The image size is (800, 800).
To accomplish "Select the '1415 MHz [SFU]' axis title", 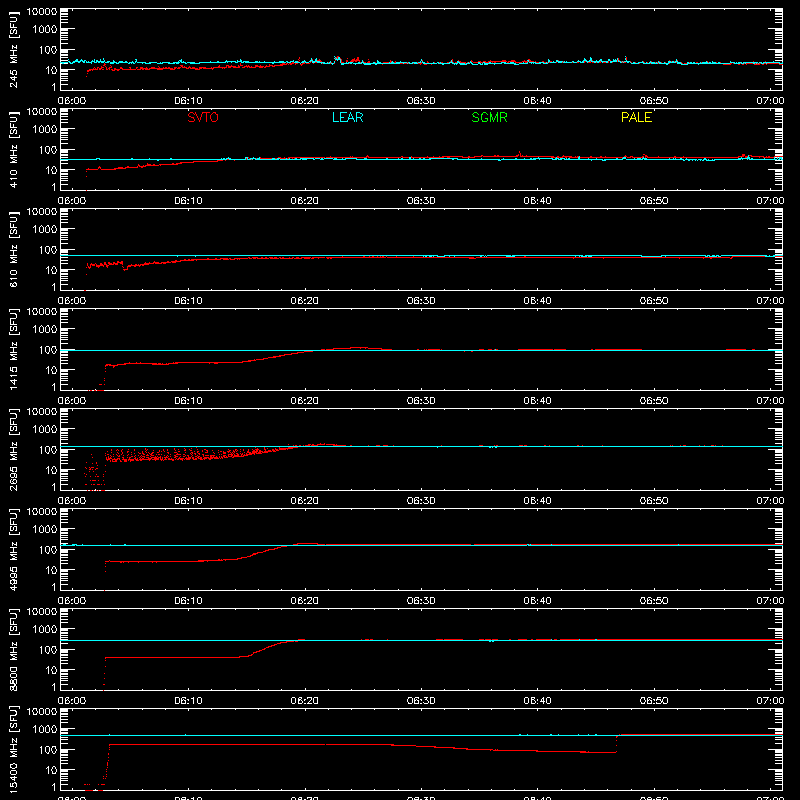I will pos(14,349).
